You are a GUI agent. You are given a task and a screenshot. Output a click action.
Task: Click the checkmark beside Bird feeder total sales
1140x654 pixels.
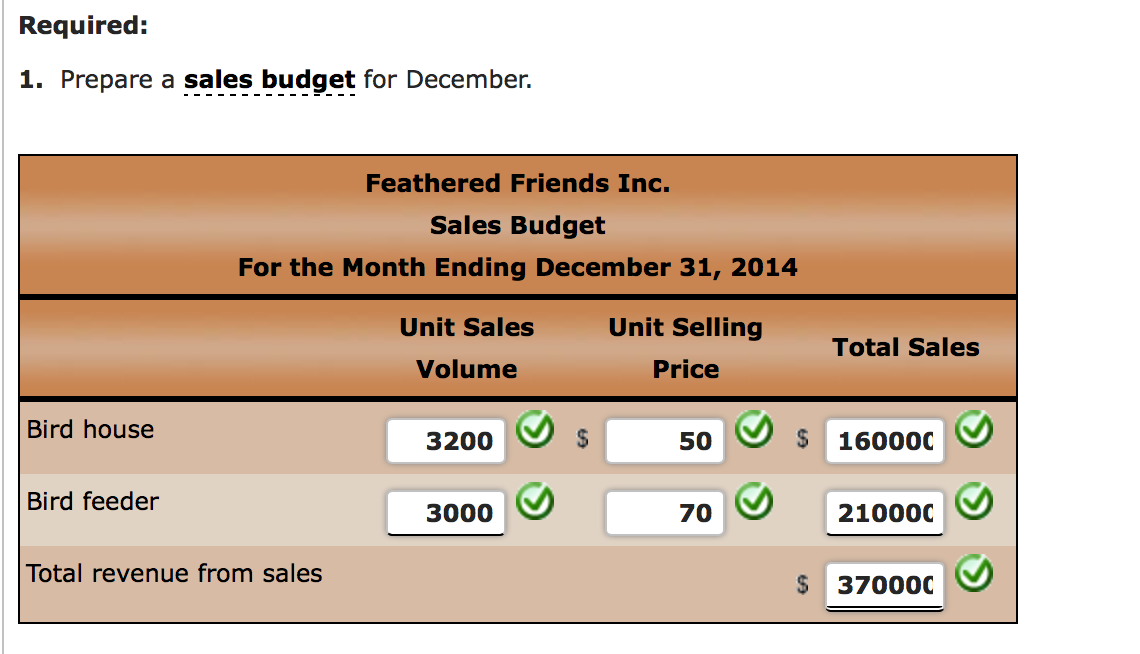[x=974, y=501]
